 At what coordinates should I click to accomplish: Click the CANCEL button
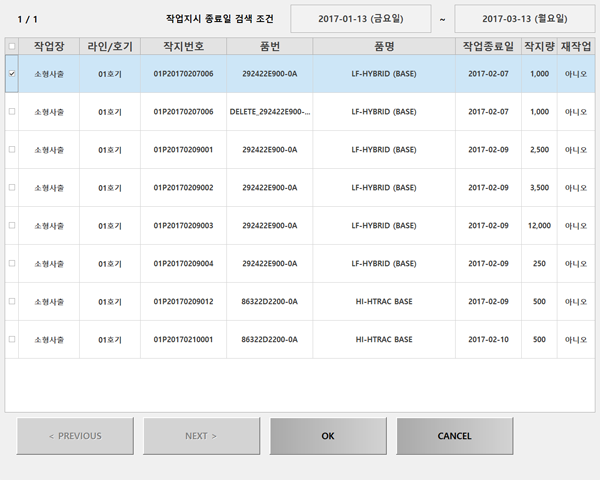coord(455,436)
